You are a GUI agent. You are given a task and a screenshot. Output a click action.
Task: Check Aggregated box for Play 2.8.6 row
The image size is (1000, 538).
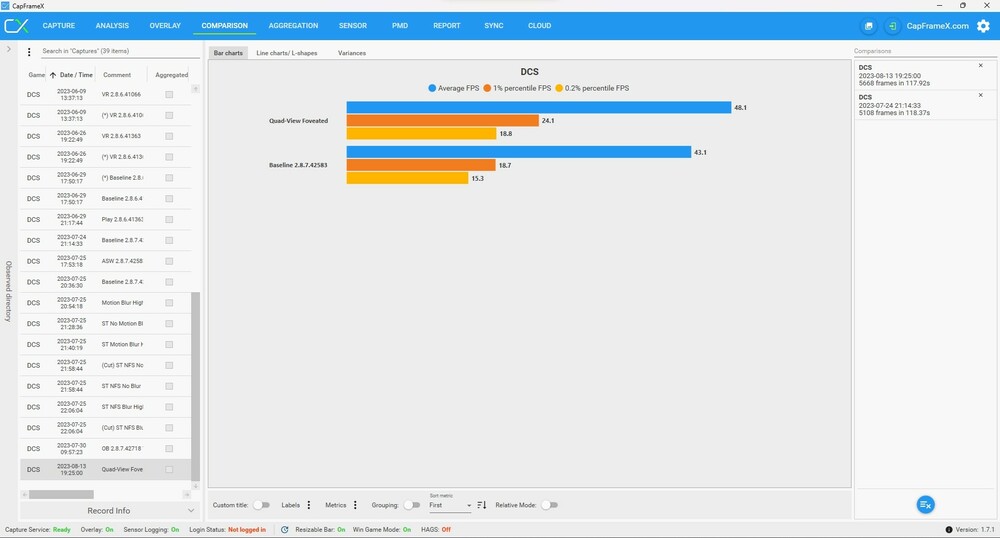[169, 219]
